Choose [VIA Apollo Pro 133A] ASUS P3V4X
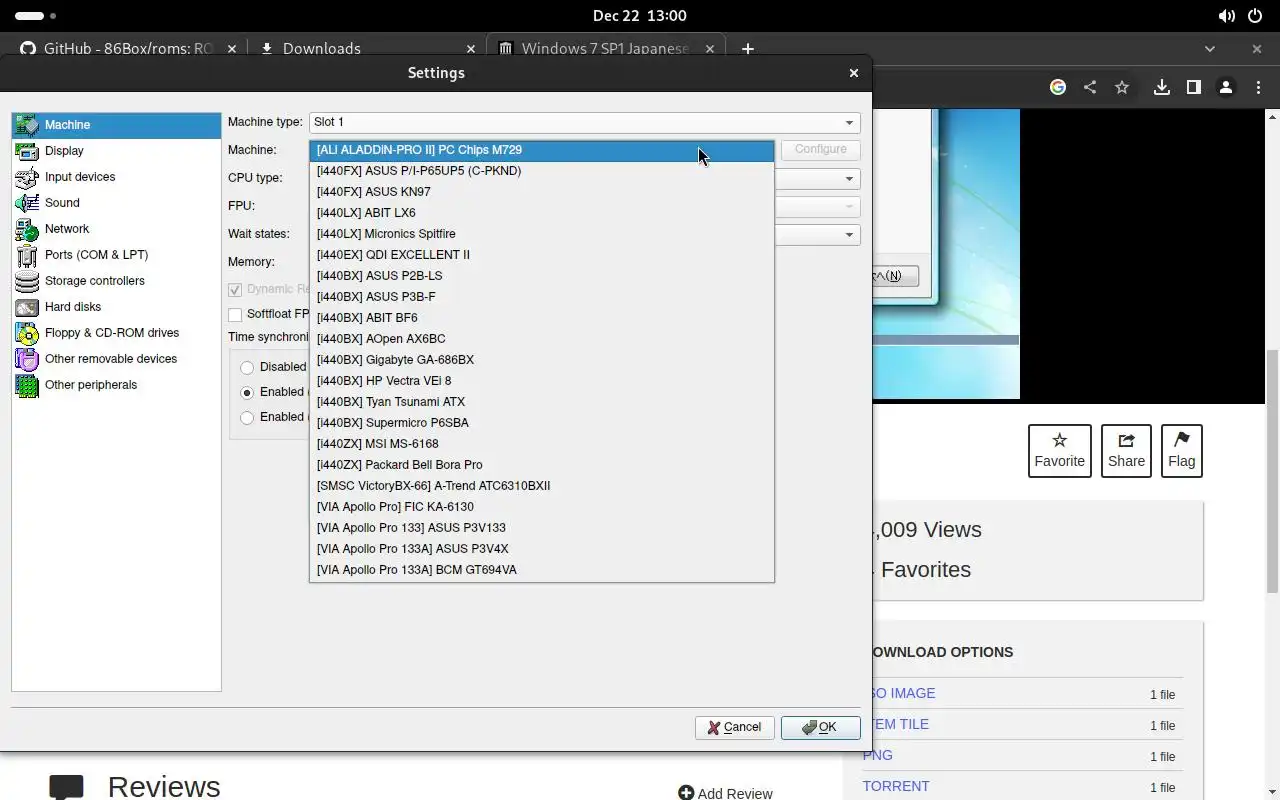This screenshot has height=800, width=1280. click(x=541, y=549)
